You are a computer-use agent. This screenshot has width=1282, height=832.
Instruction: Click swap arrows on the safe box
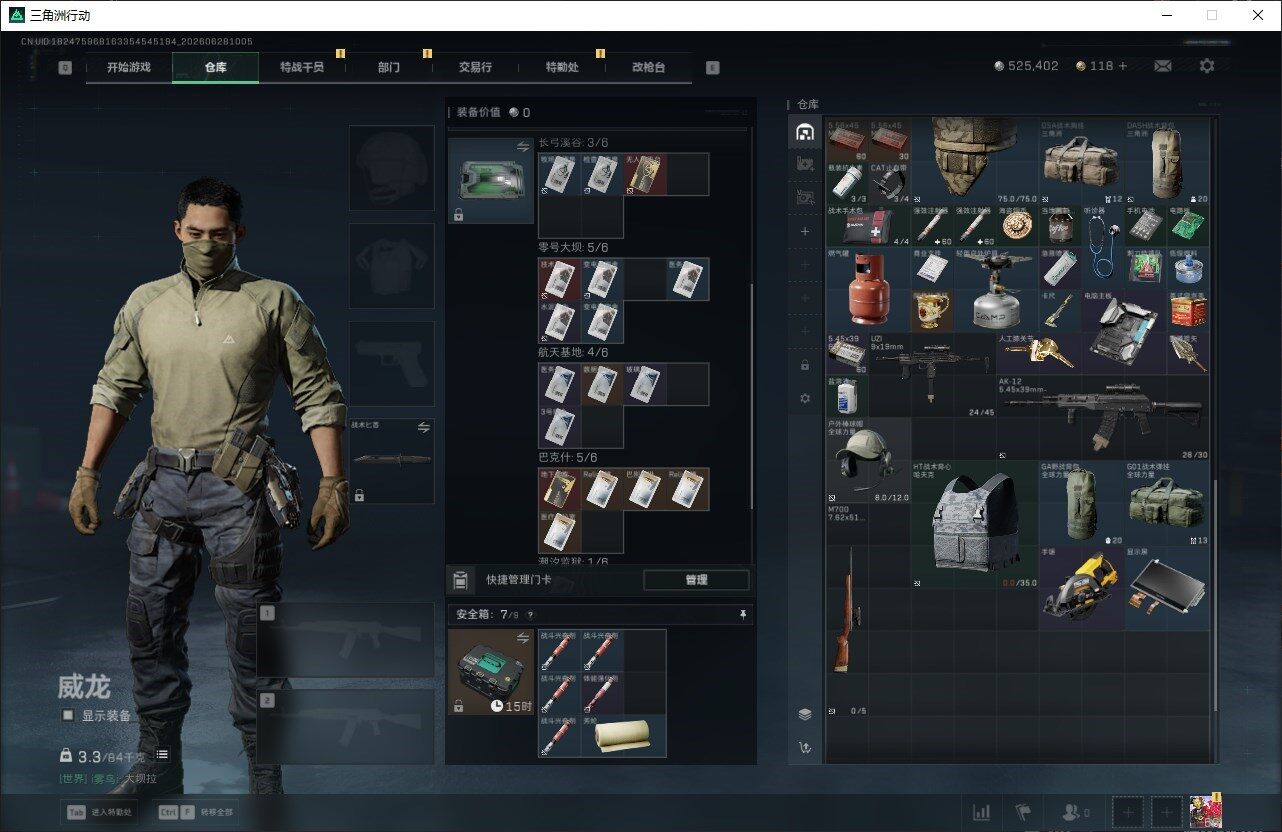click(x=522, y=637)
